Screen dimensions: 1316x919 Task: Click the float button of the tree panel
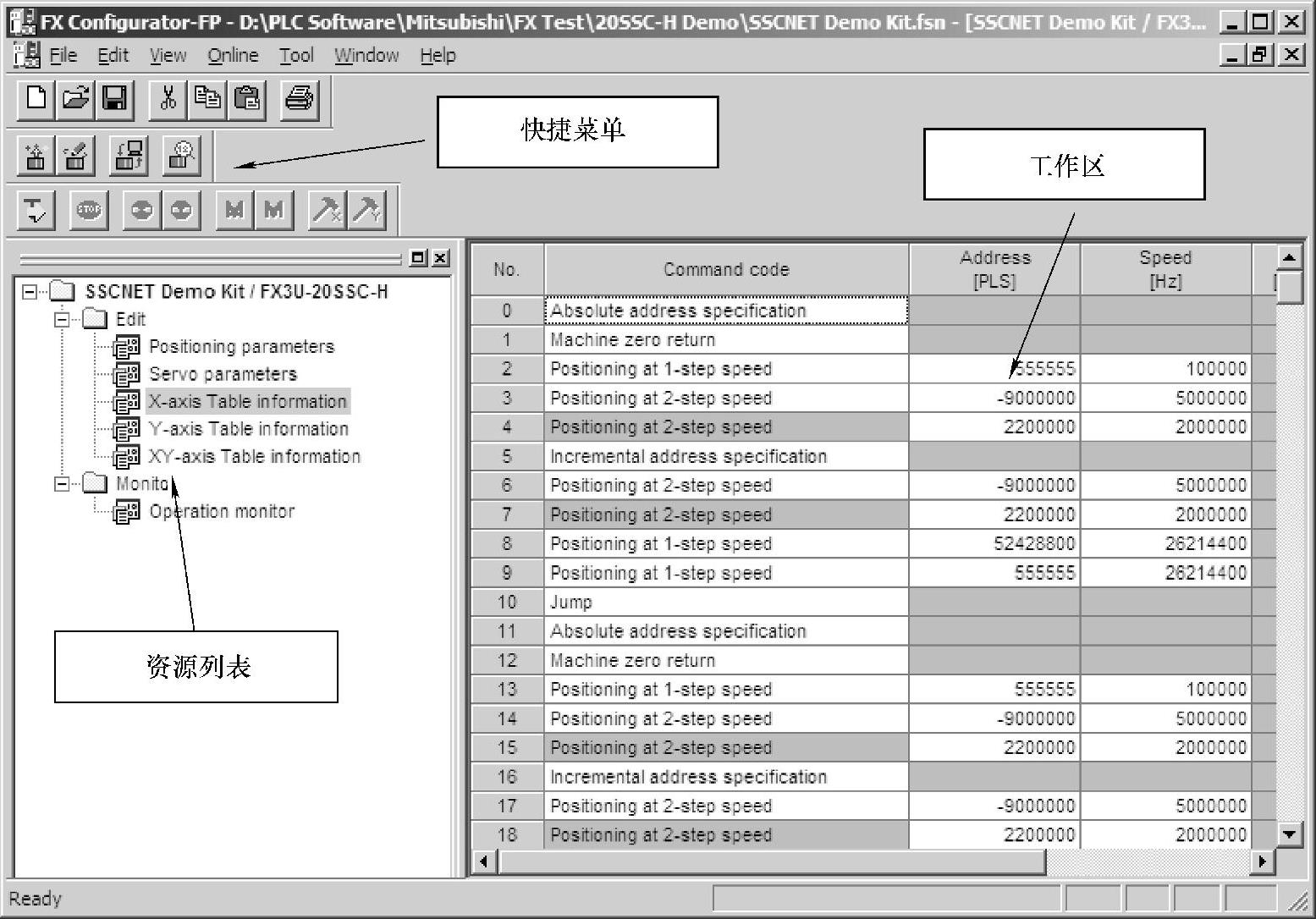418,258
